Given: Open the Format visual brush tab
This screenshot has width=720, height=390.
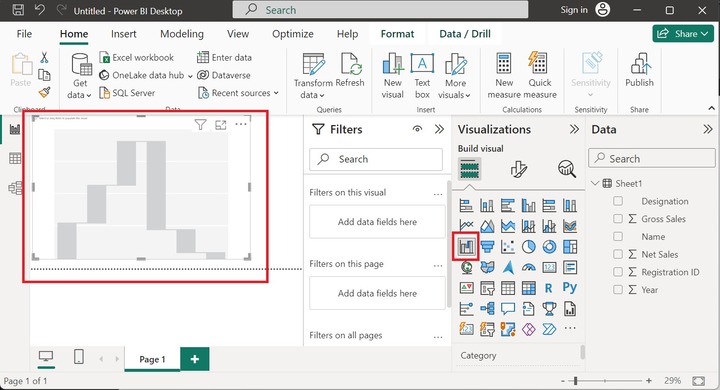Looking at the screenshot, I should click(518, 169).
